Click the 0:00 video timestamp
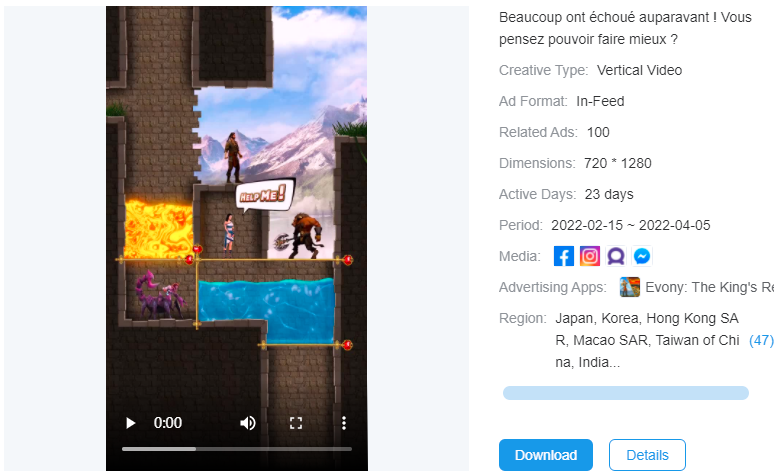The width and height of the screenshot is (780, 476). point(168,423)
